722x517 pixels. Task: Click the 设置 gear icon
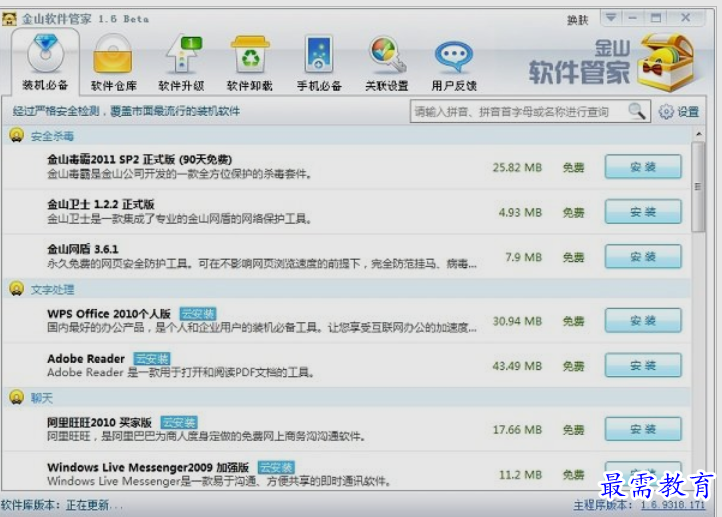click(666, 111)
